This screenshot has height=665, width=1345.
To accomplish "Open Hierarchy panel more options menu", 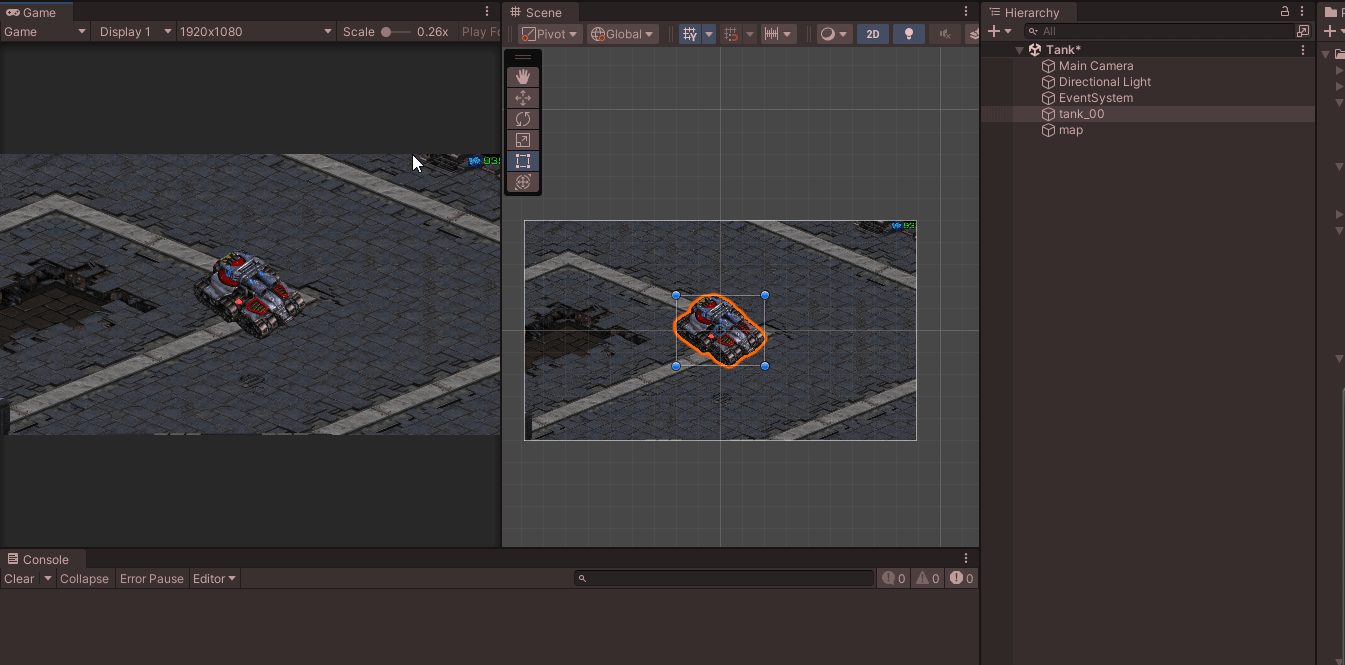I will click(1302, 12).
